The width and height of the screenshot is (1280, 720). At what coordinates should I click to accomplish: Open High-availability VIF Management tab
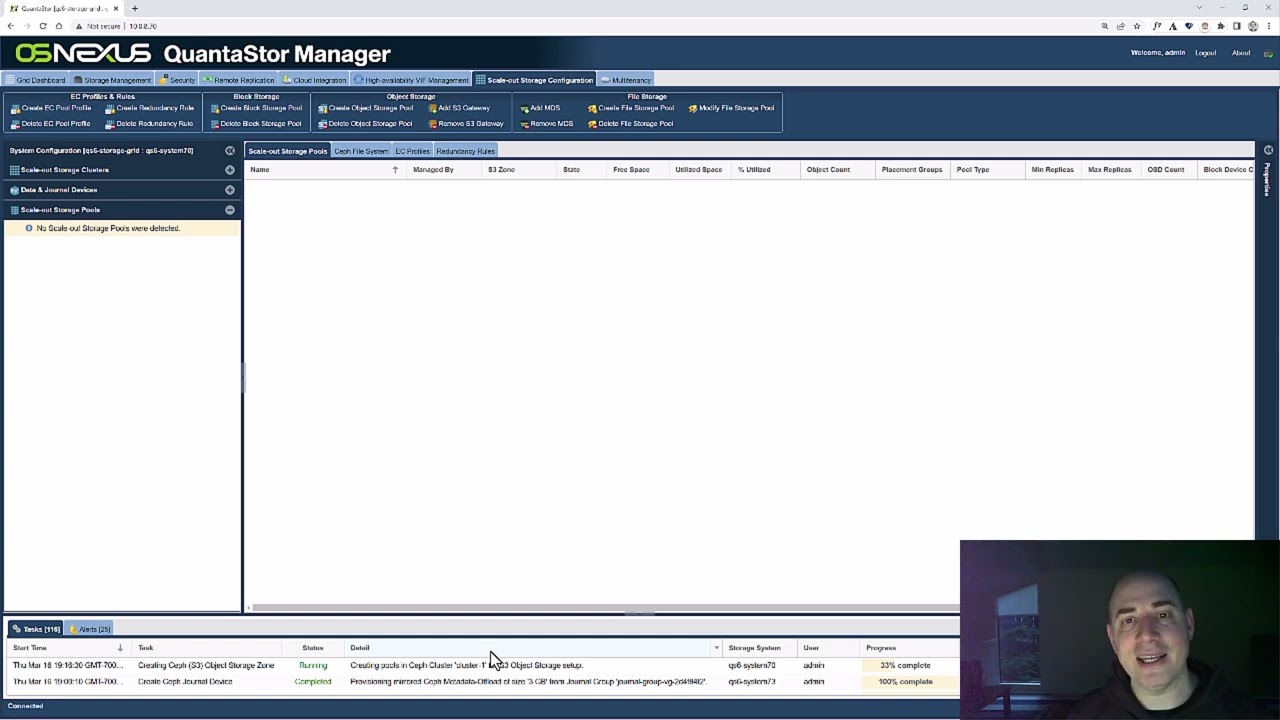point(411,80)
